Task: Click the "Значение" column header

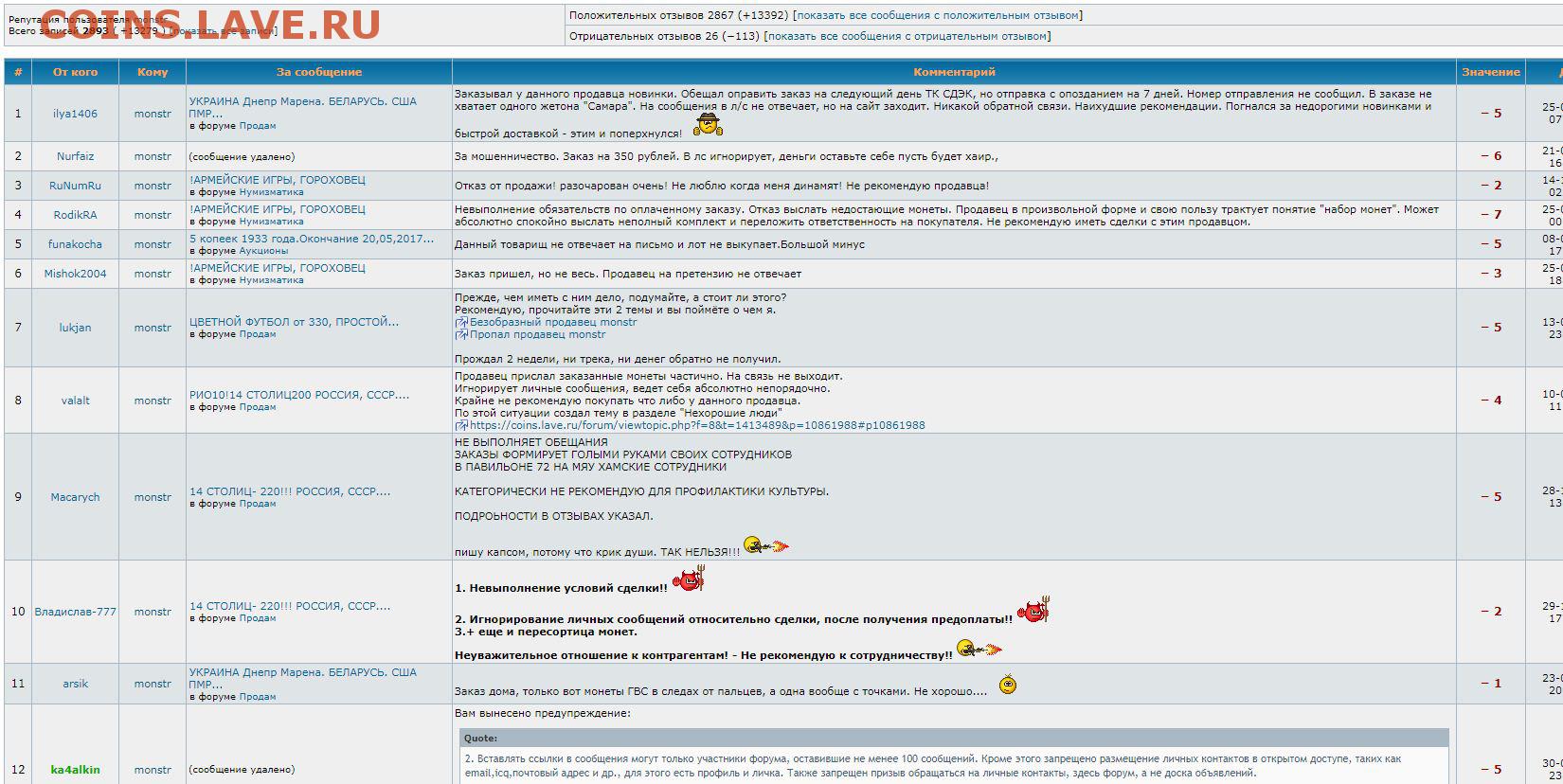Action: [1491, 72]
